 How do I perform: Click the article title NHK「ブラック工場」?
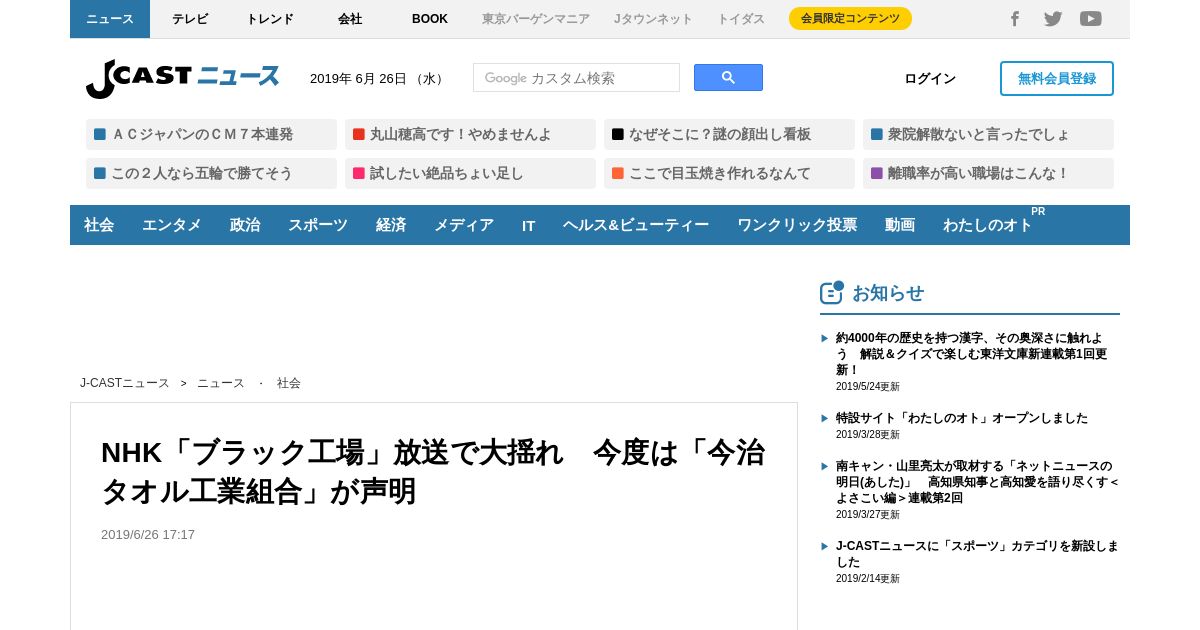pyautogui.click(x=433, y=472)
